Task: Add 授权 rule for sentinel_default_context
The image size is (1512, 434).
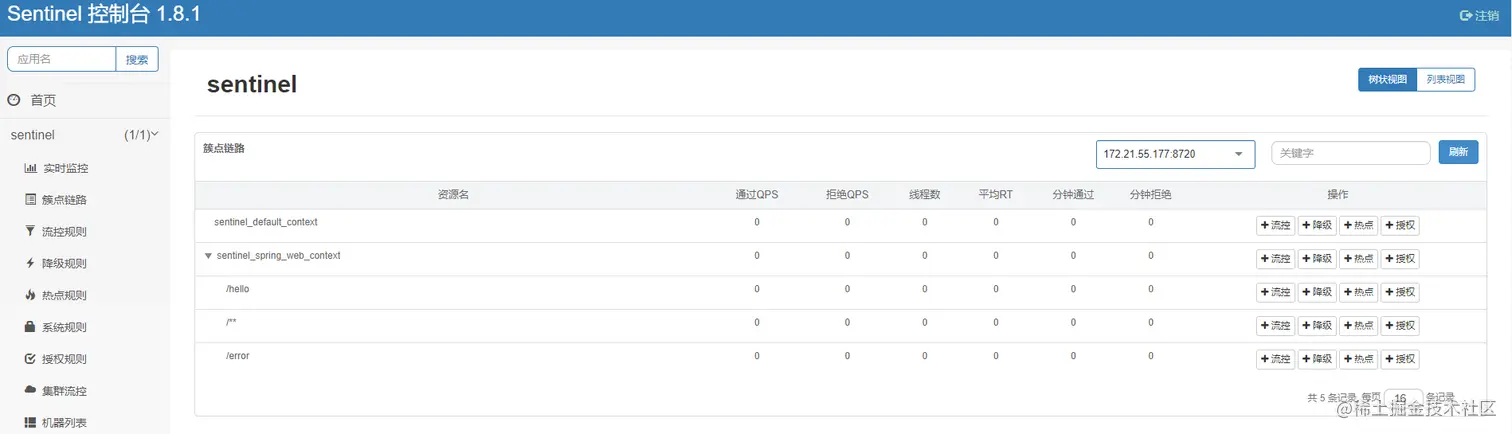Action: point(1400,225)
